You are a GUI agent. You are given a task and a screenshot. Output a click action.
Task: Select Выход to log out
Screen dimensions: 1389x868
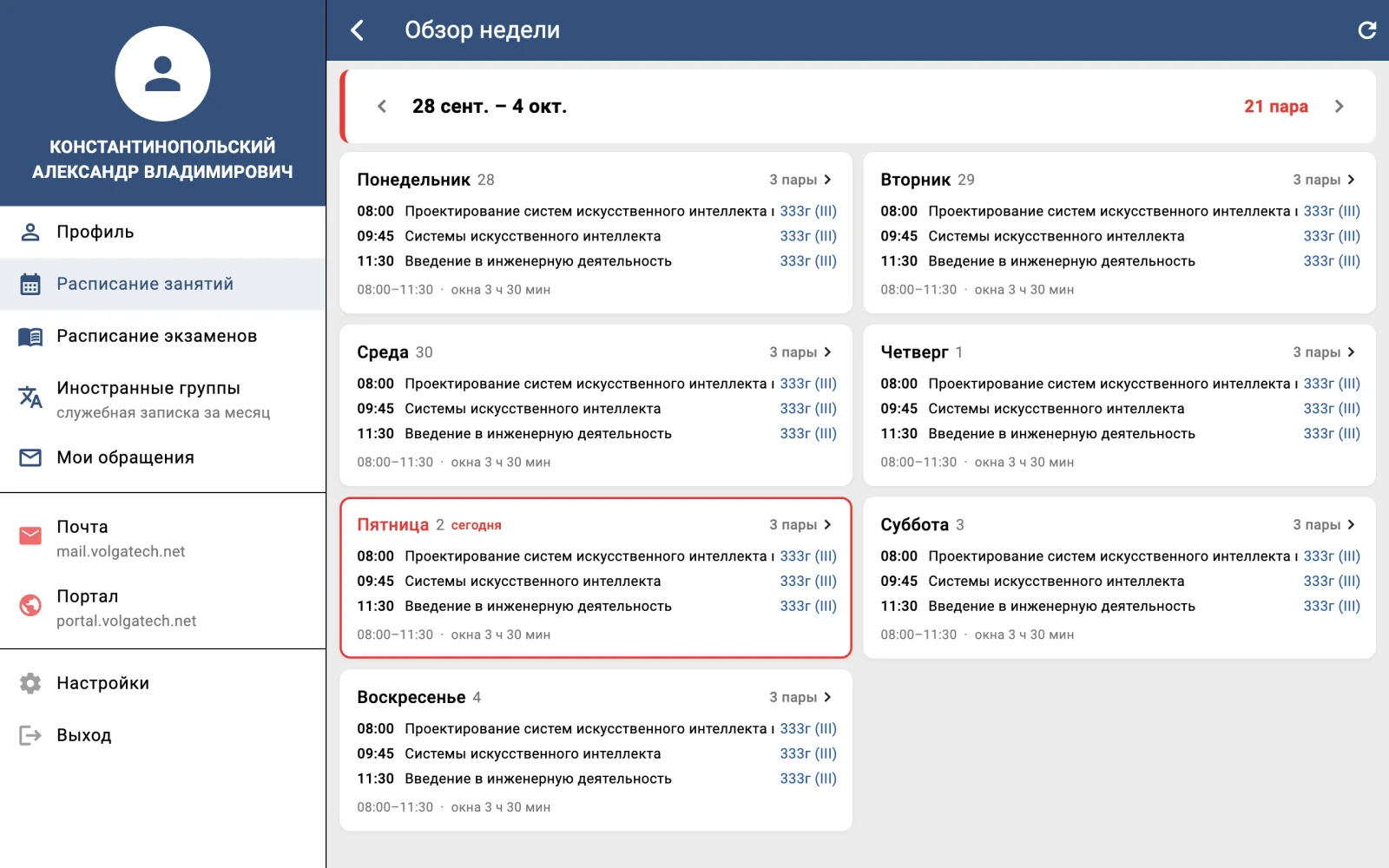pos(162,735)
